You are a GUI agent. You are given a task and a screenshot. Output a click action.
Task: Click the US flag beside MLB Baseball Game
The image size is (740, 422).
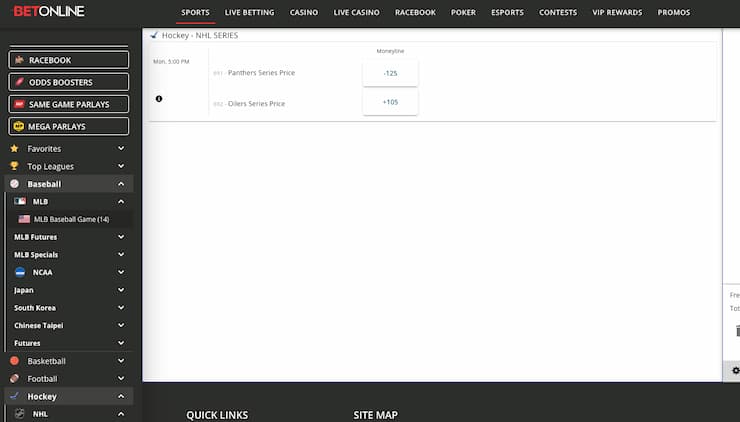point(24,219)
